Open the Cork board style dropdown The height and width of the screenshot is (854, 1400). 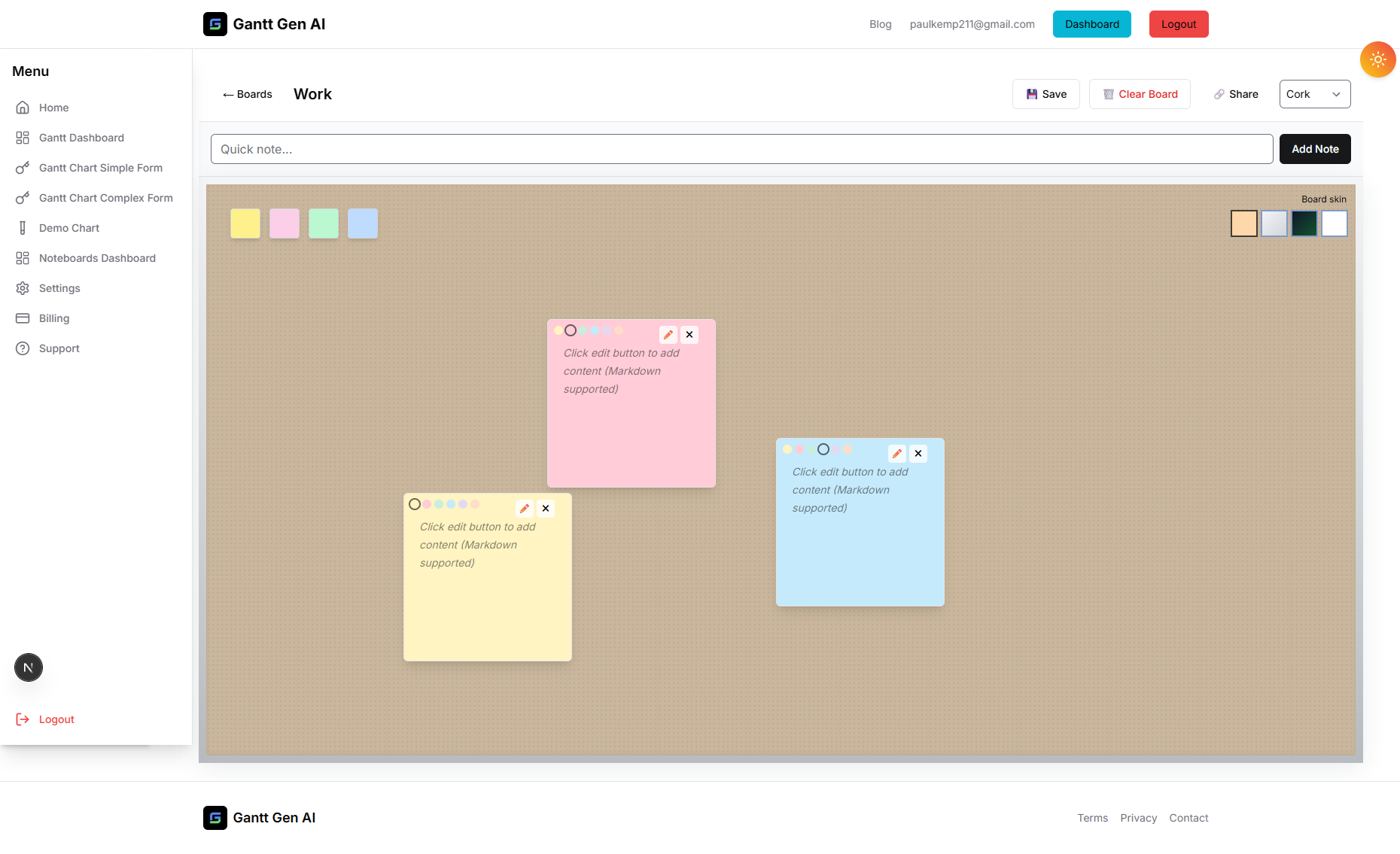pos(1314,94)
